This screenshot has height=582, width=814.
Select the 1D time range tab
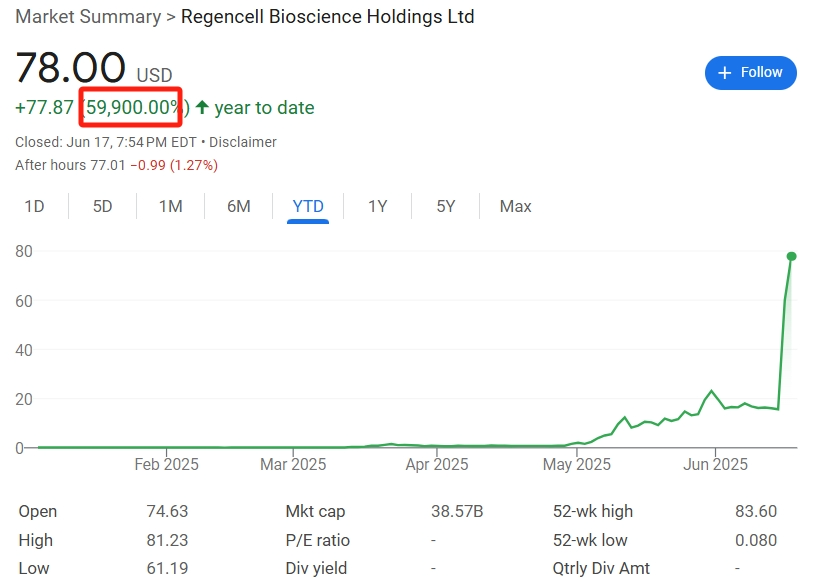(x=35, y=206)
